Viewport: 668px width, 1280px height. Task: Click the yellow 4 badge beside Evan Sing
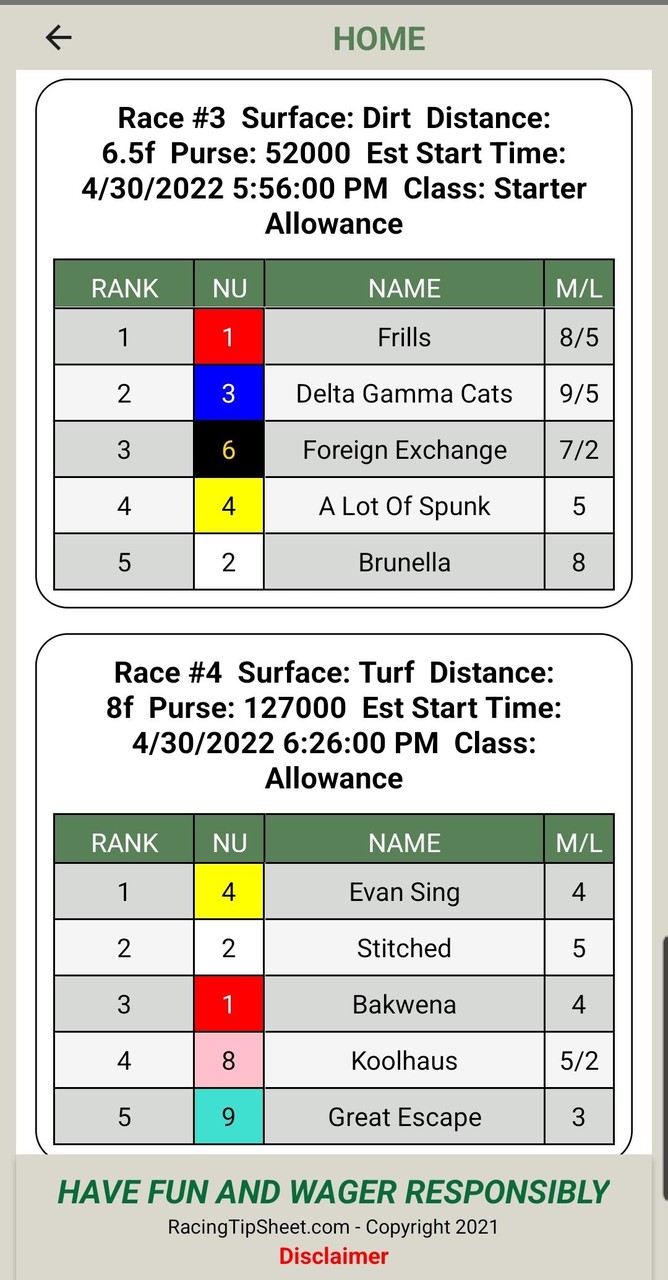[x=229, y=891]
